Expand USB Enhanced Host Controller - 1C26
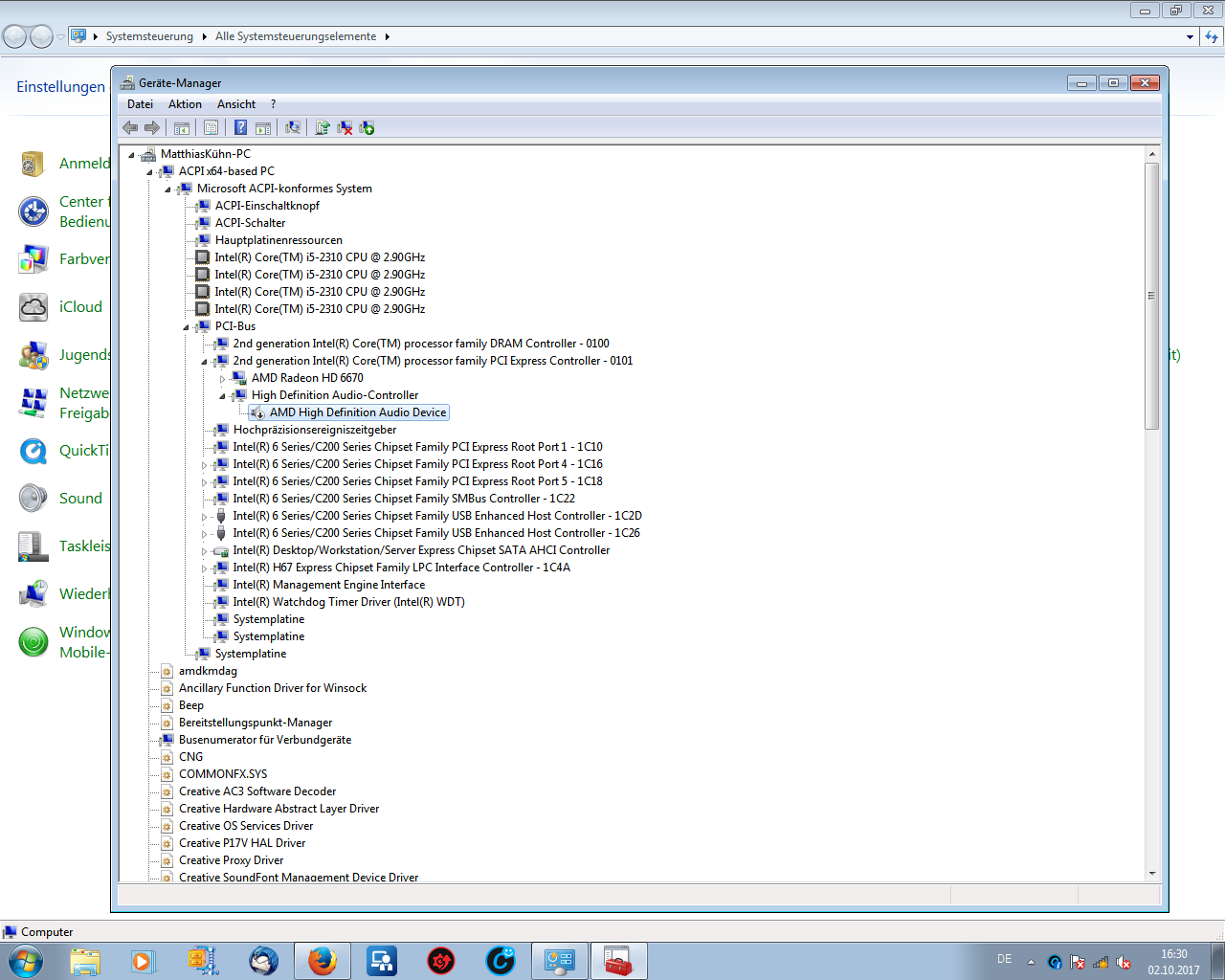 tap(205, 533)
